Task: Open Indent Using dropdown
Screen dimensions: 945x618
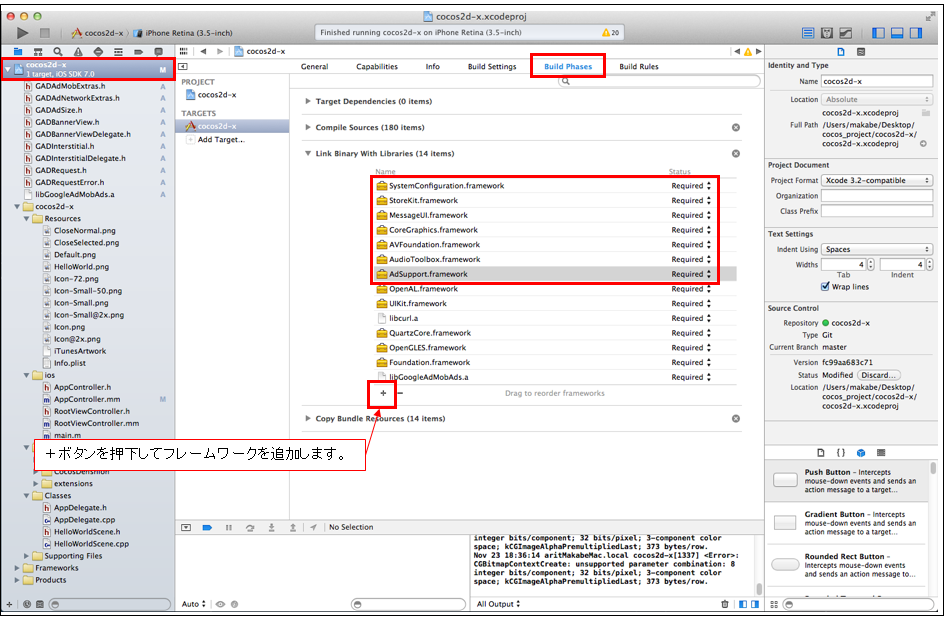Action: click(x=878, y=249)
